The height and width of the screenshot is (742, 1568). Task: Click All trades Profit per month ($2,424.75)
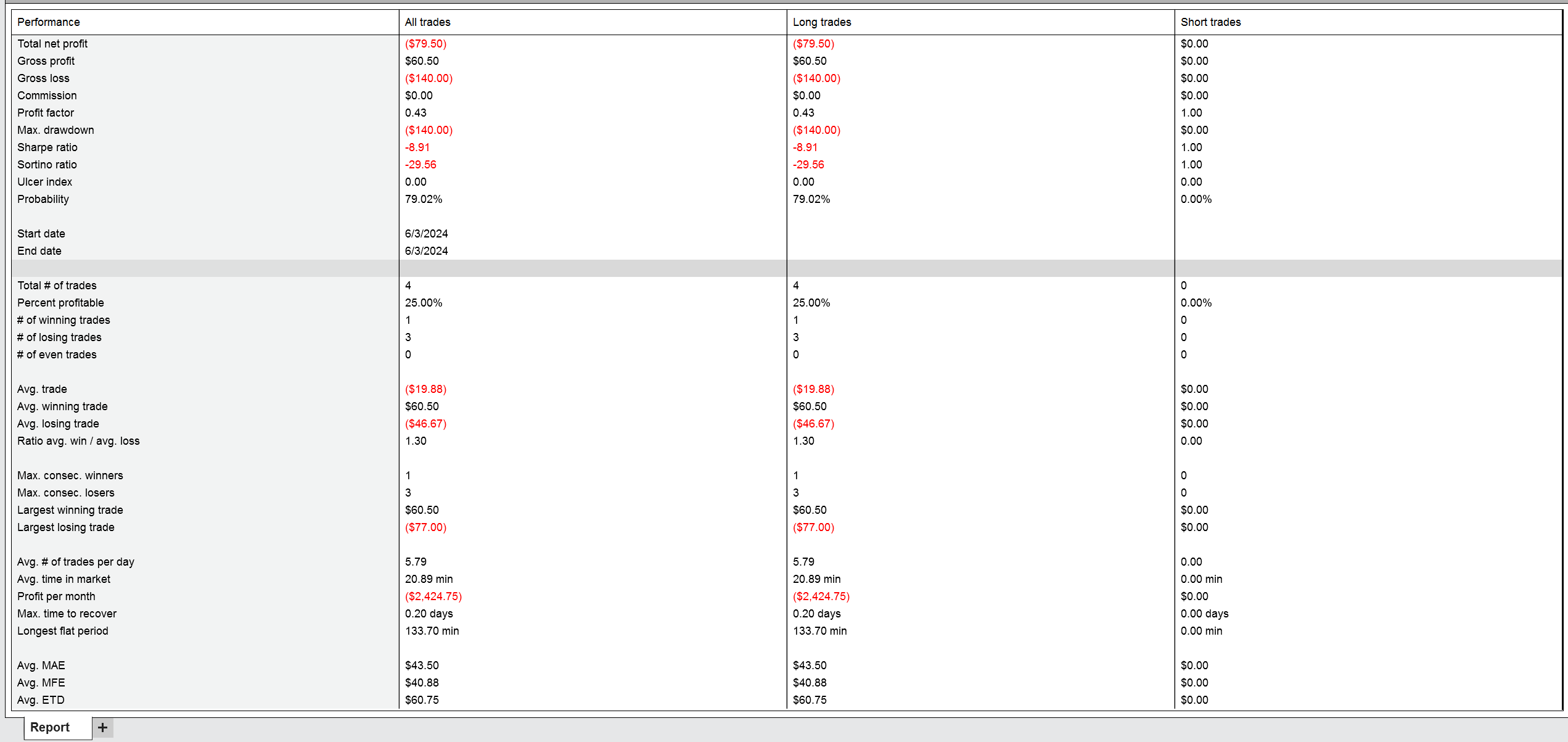point(433,596)
